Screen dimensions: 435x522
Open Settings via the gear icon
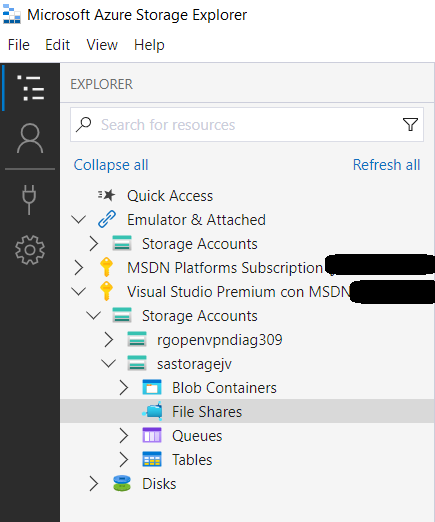tap(30, 250)
